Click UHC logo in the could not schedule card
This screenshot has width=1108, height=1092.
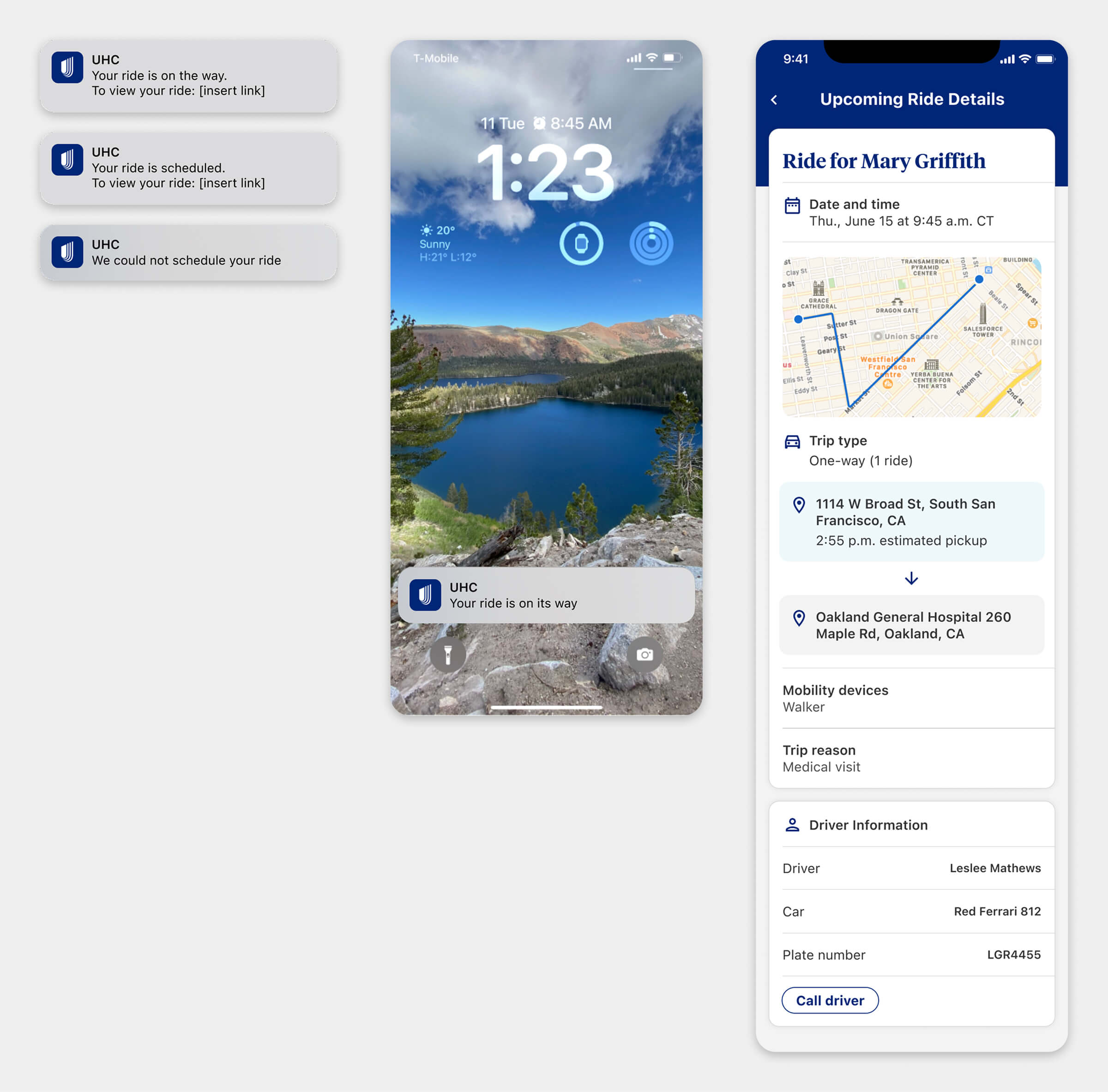coord(67,252)
